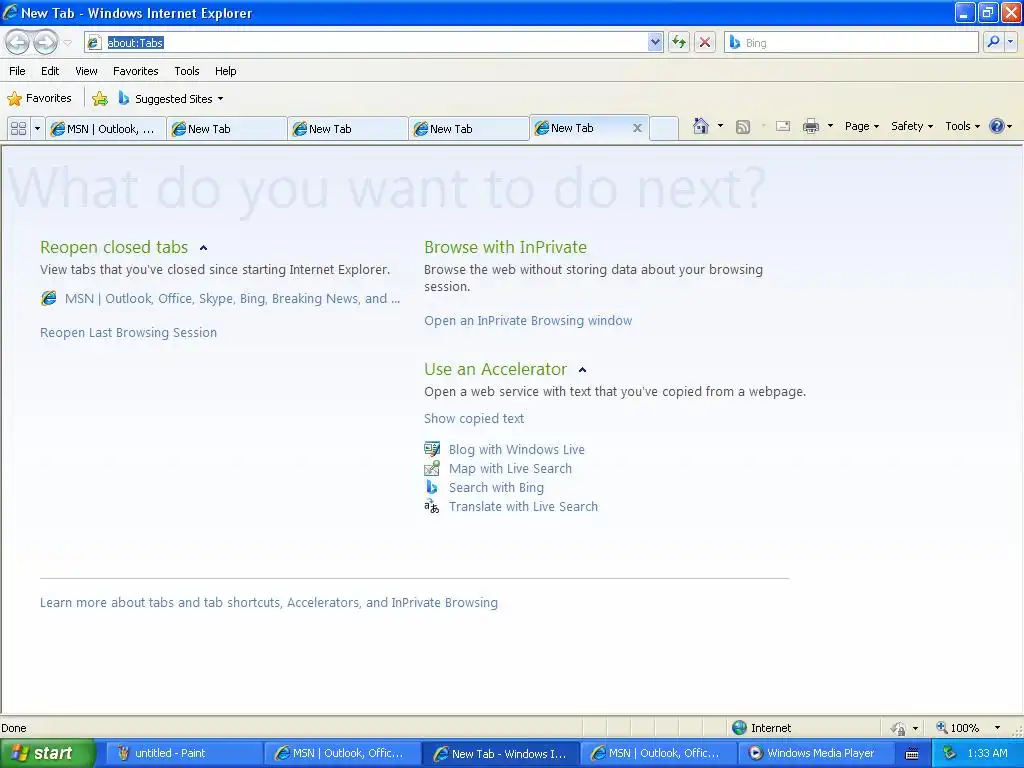
Task: Click the Print icon
Action: (x=810, y=126)
